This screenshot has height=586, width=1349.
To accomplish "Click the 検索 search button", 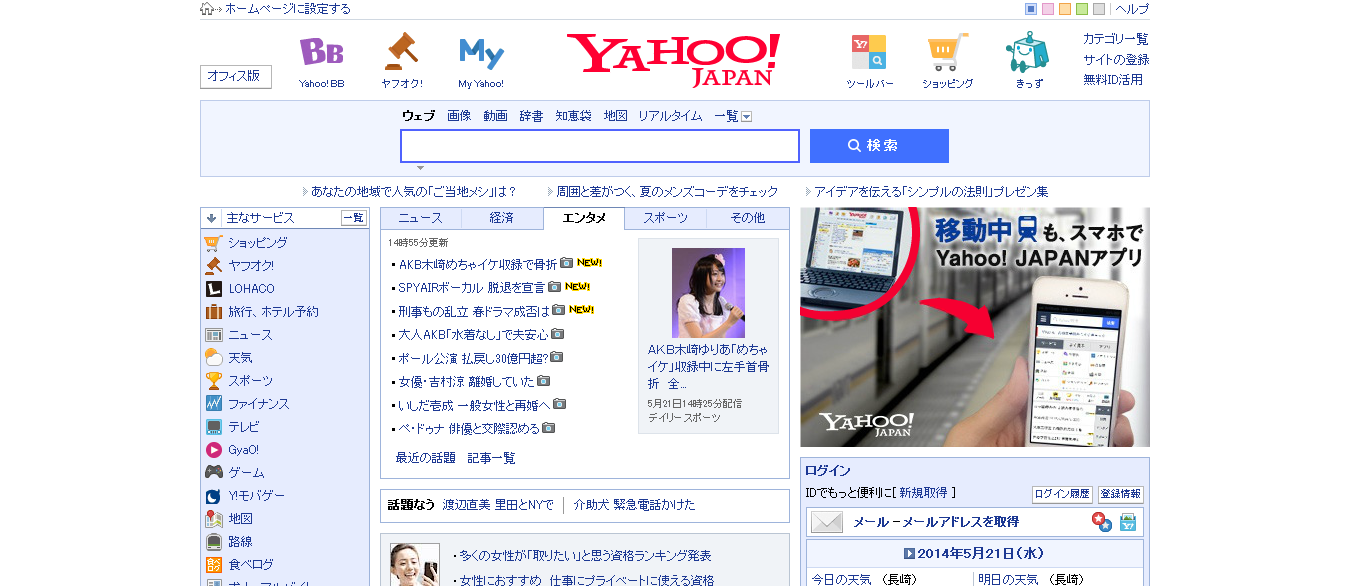I will click(x=879, y=146).
